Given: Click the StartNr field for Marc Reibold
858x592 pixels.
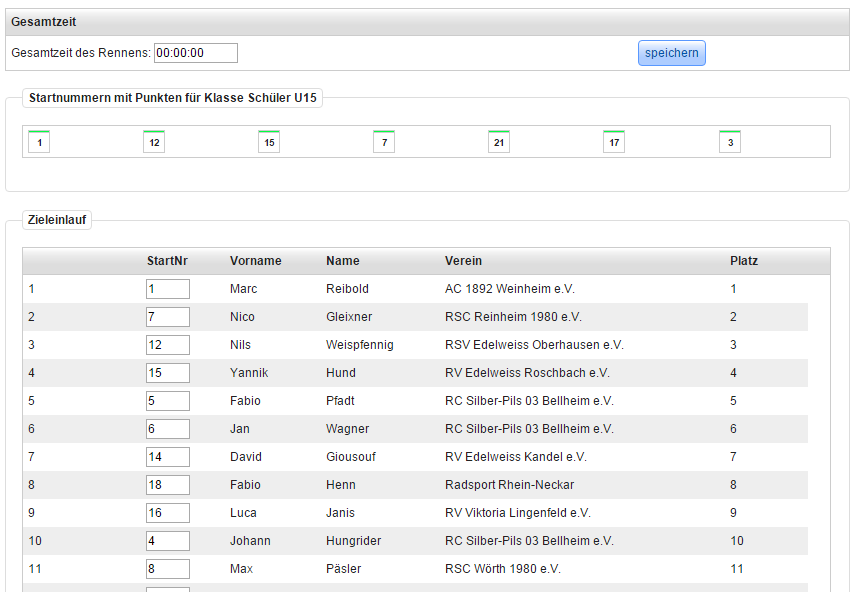Looking at the screenshot, I should coord(167,289).
